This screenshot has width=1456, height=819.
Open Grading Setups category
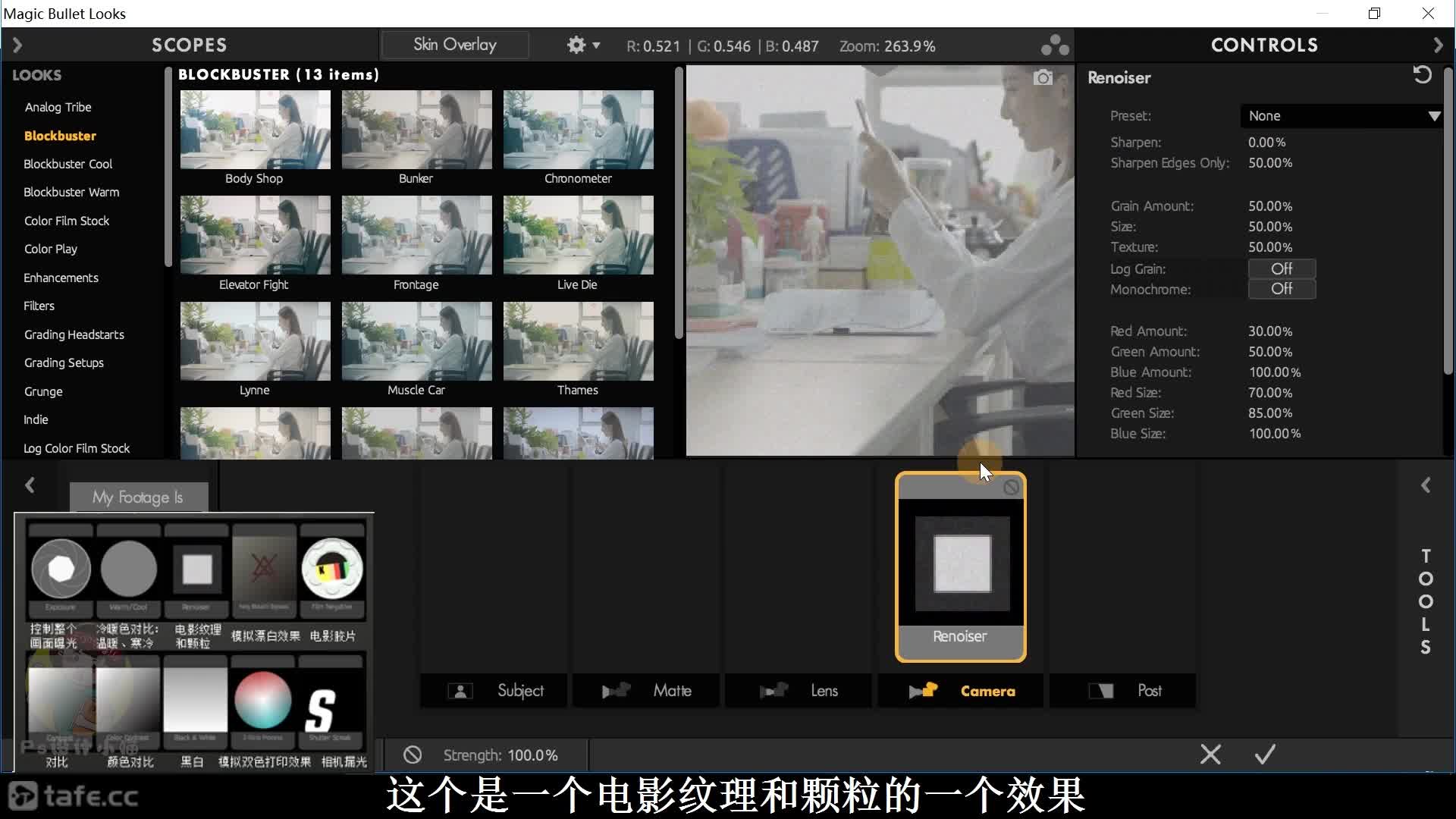click(x=64, y=362)
